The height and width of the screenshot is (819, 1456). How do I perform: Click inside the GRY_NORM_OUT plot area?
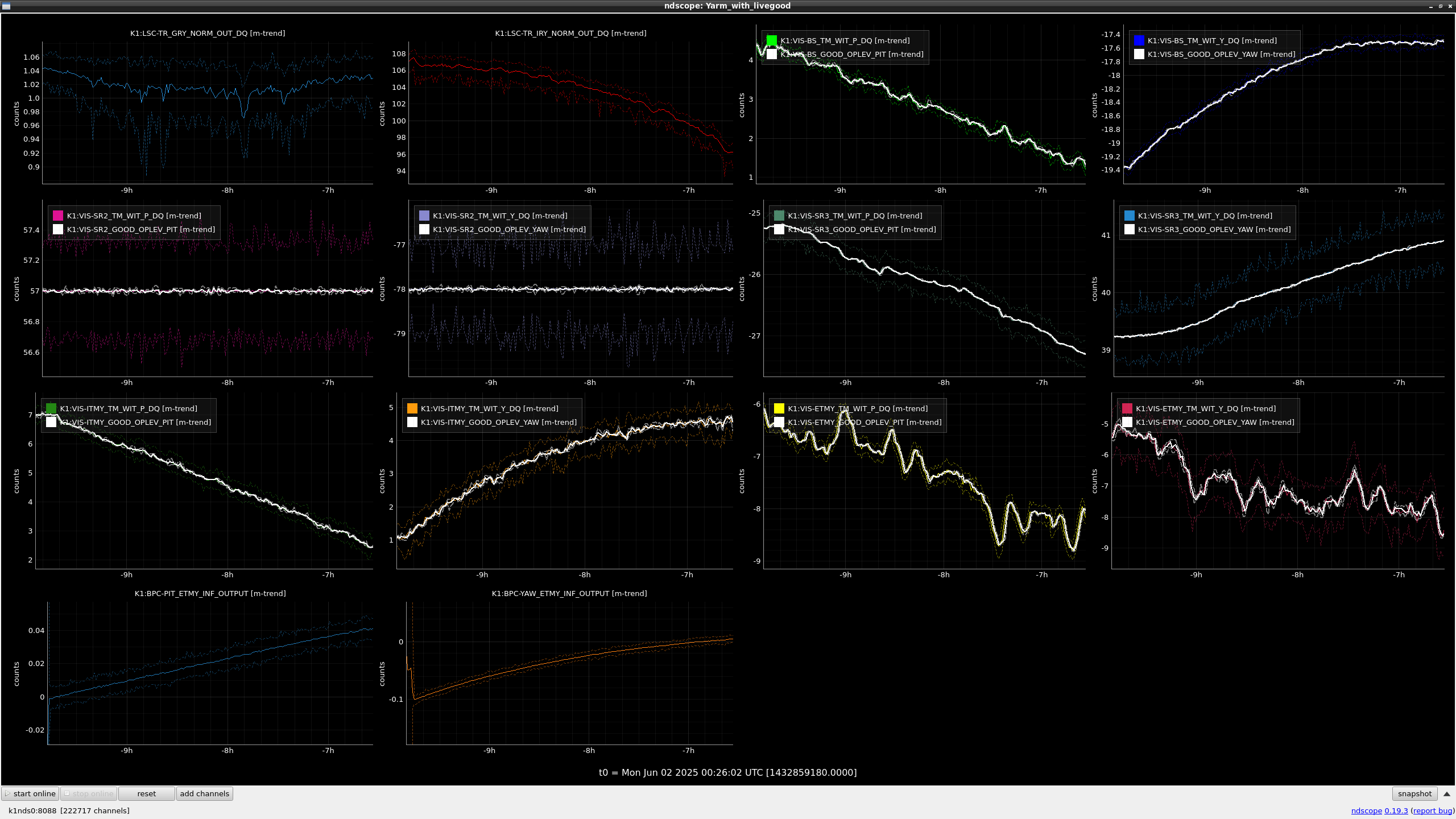[x=208, y=114]
